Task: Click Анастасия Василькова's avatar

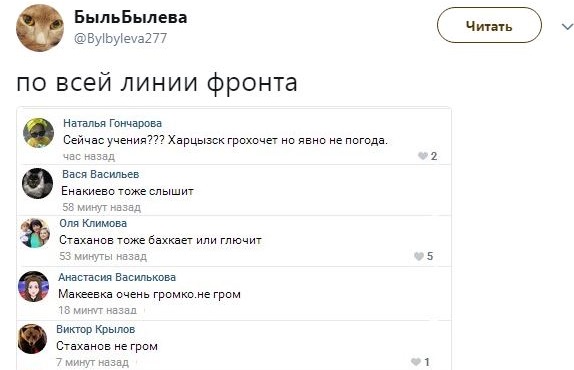Action: pyautogui.click(x=33, y=286)
